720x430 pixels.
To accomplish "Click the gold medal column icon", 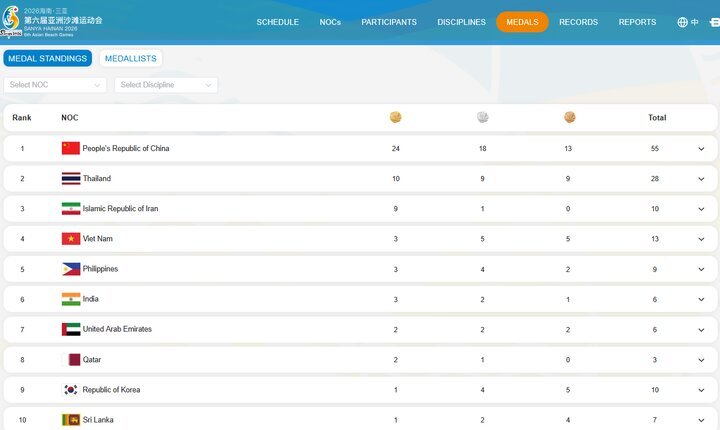I will click(x=395, y=118).
